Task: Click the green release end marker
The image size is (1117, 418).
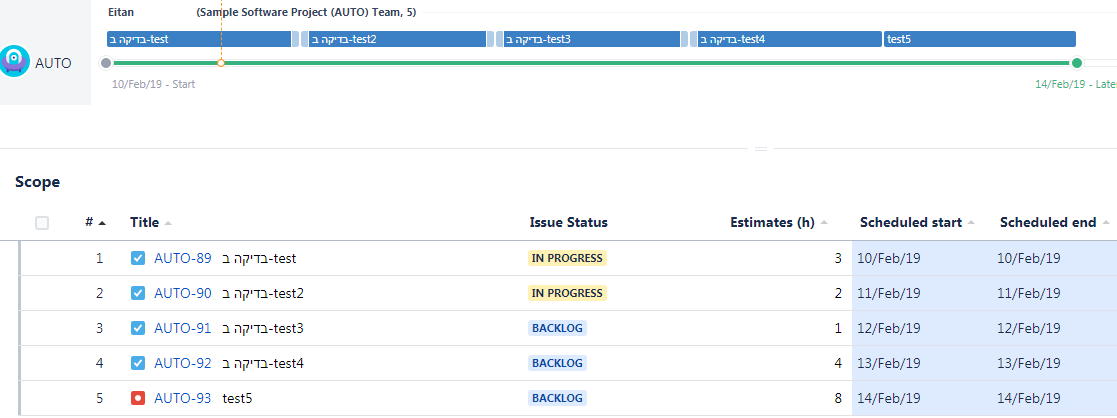Action: 1077,63
